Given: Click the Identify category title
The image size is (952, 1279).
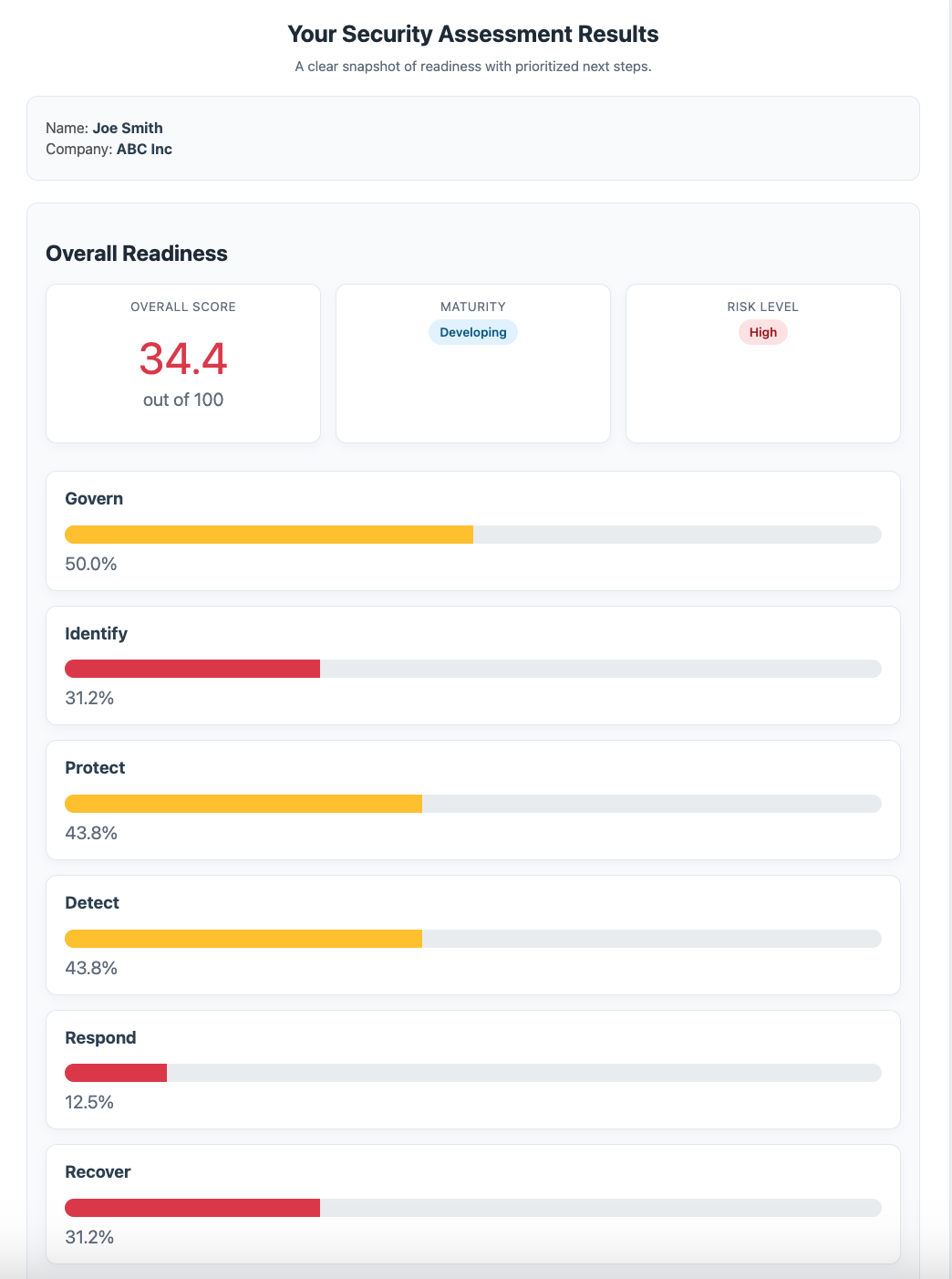Looking at the screenshot, I should tap(96, 634).
